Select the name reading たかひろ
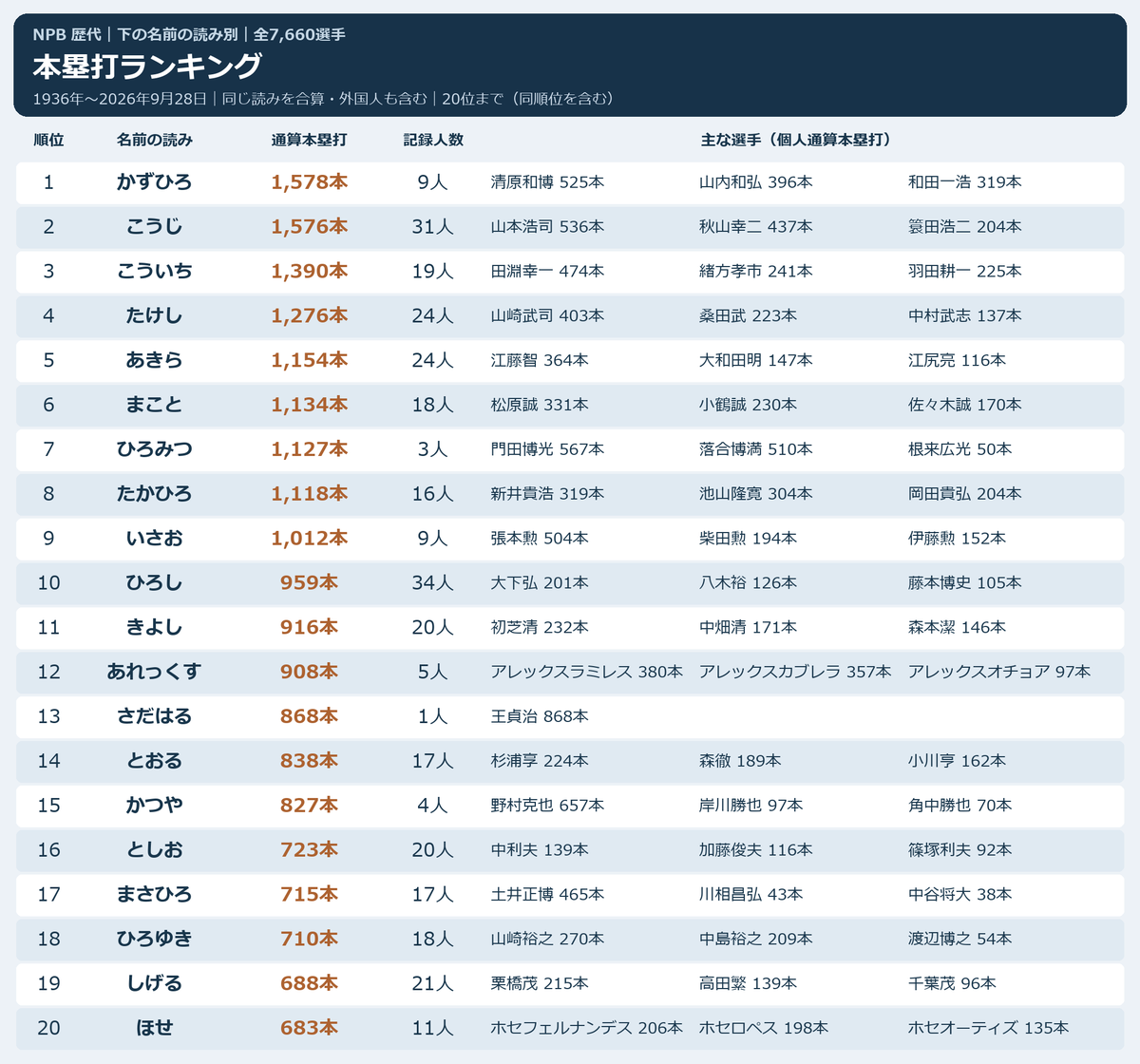 click(155, 494)
